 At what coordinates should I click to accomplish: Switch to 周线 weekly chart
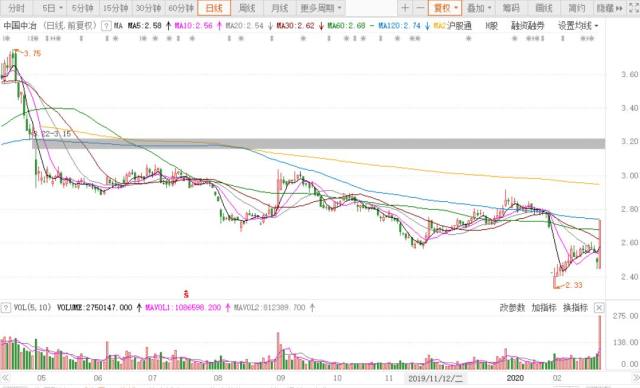pyautogui.click(x=247, y=8)
